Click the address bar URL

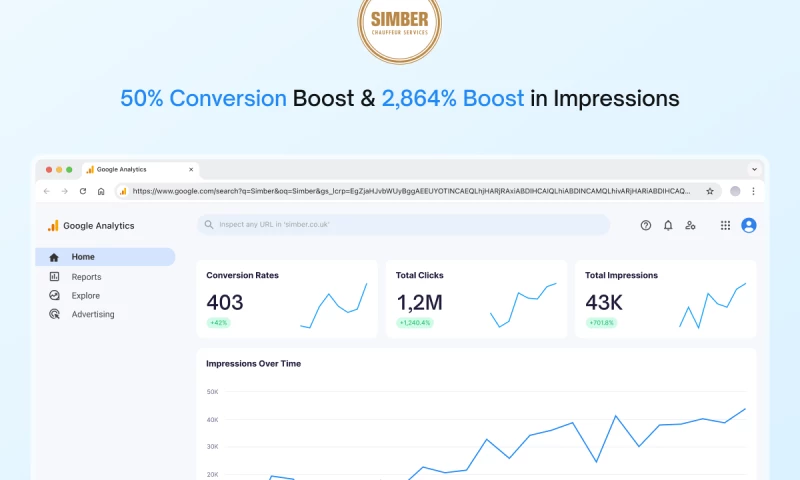411,191
